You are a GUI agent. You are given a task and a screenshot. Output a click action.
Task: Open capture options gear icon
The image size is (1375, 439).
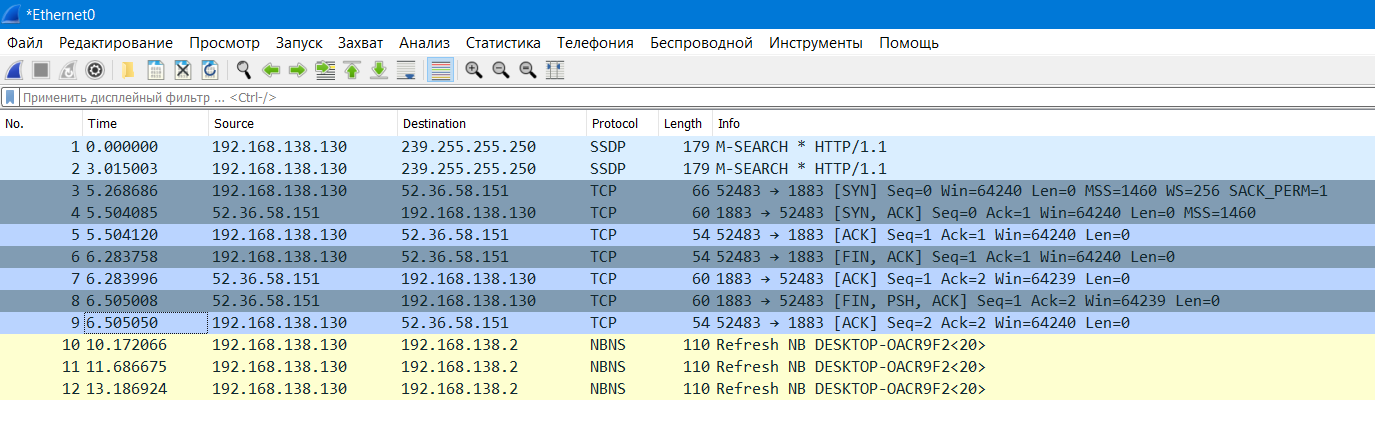pos(95,70)
